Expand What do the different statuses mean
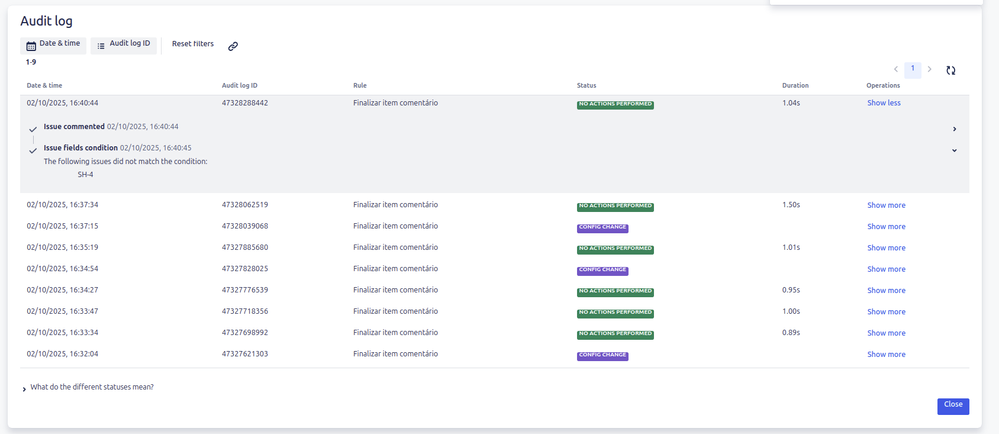This screenshot has width=999, height=434. tap(88, 387)
